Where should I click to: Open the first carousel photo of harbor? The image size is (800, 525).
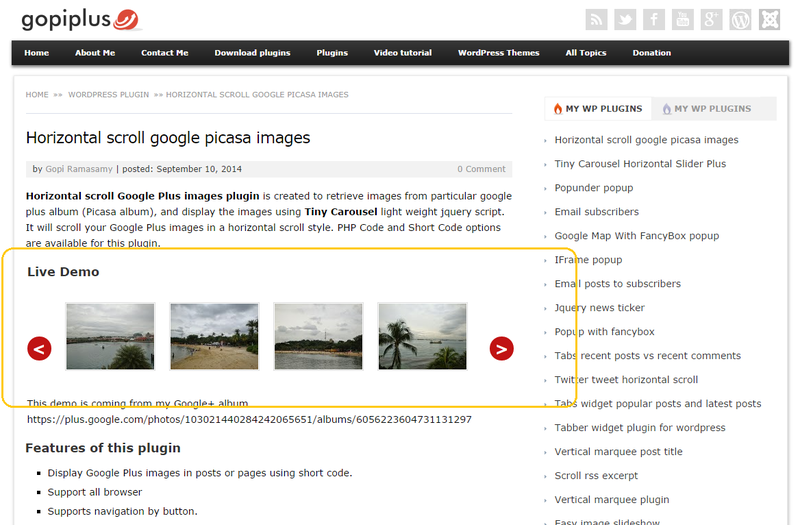[x=110, y=336]
